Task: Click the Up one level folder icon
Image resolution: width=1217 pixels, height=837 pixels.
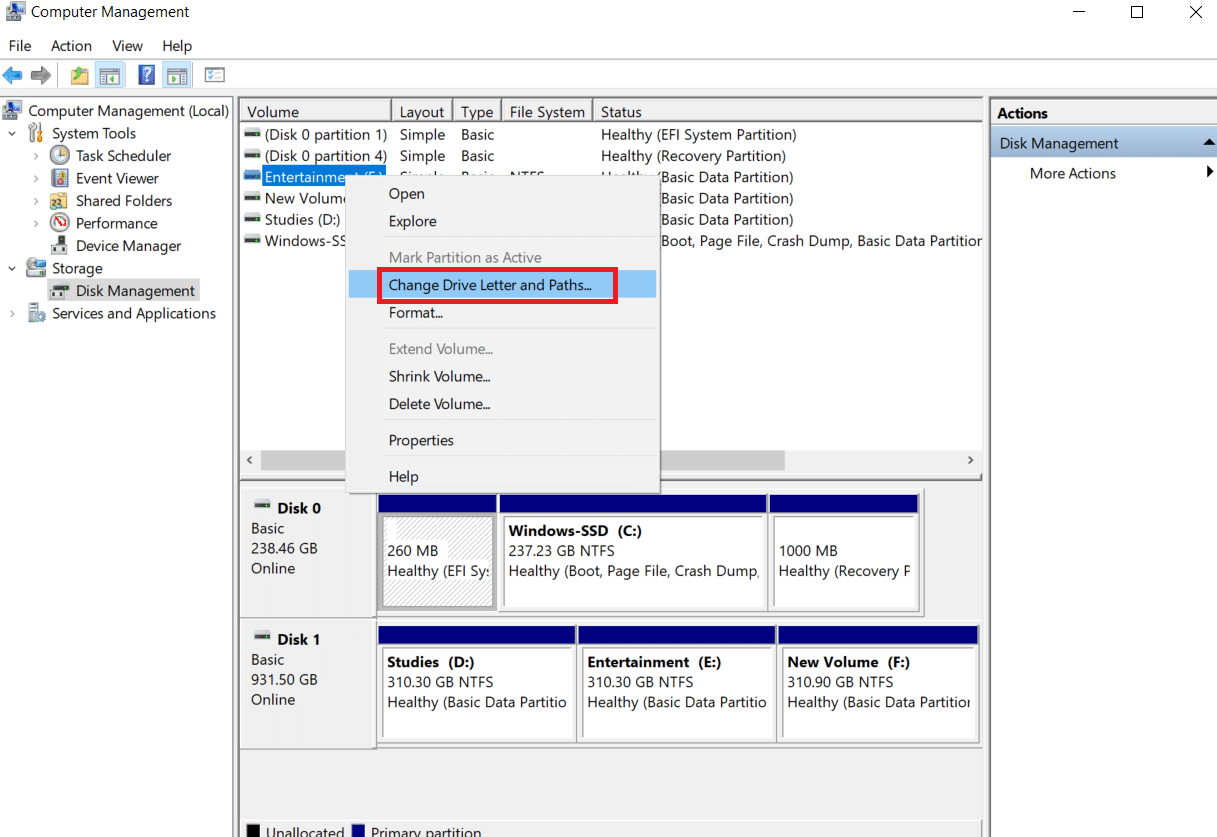Action: pos(79,75)
